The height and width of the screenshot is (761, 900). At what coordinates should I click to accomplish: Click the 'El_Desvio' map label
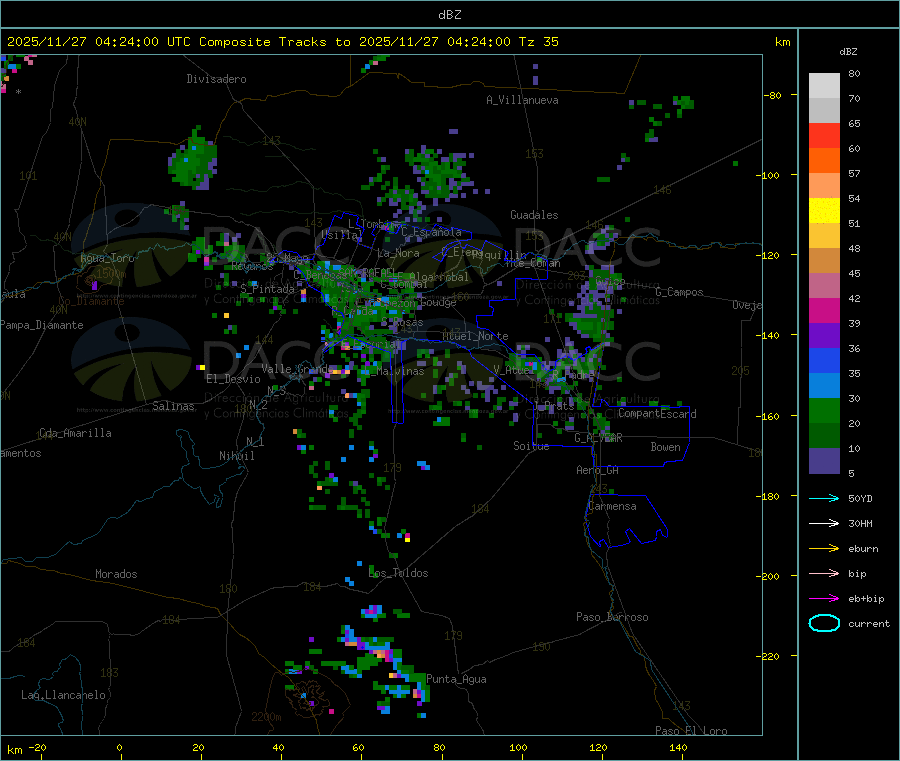pos(234,379)
